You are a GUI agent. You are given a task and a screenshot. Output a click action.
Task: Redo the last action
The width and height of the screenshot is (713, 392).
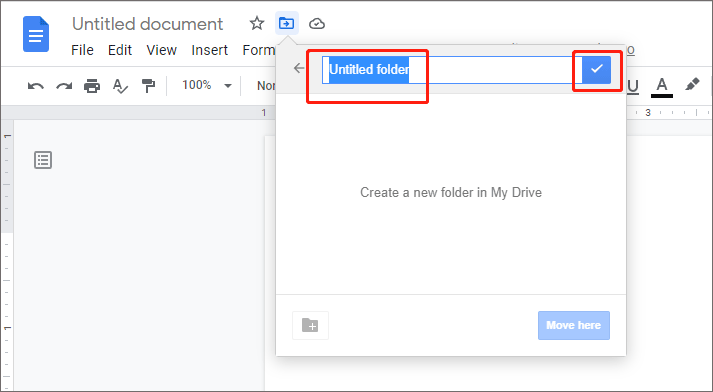[x=64, y=85]
